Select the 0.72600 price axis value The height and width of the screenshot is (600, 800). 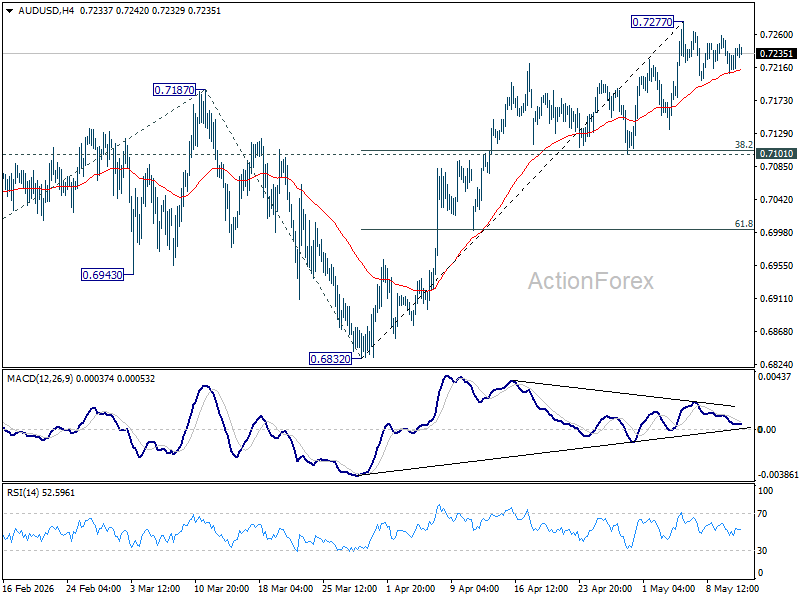click(777, 35)
